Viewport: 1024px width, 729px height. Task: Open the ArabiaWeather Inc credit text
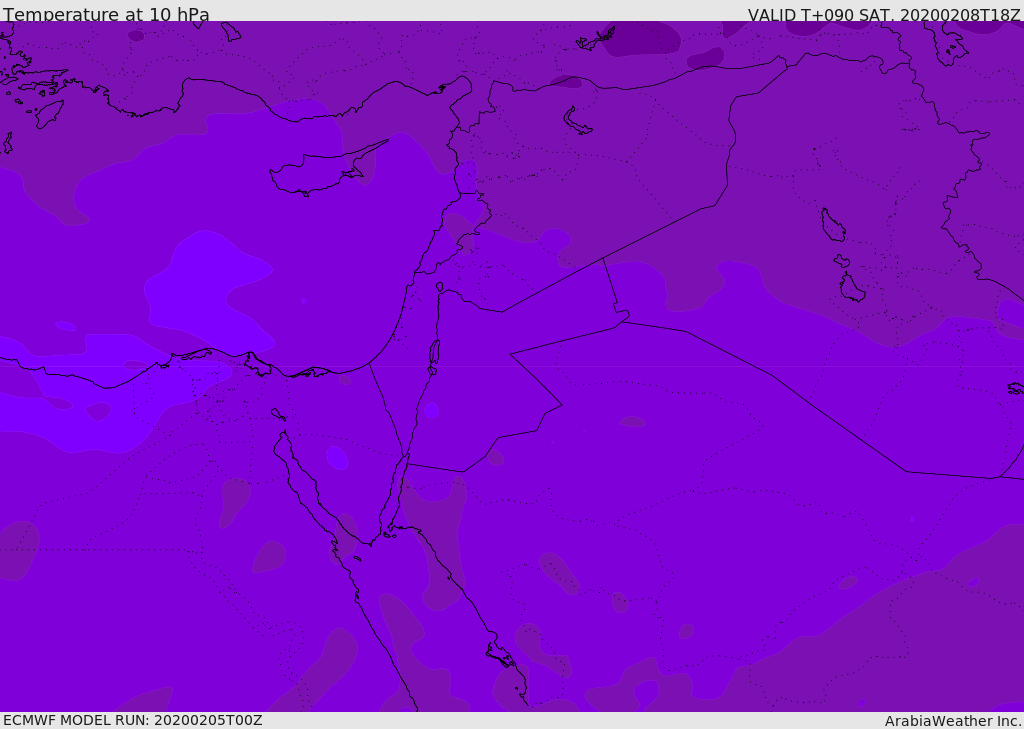(x=953, y=721)
